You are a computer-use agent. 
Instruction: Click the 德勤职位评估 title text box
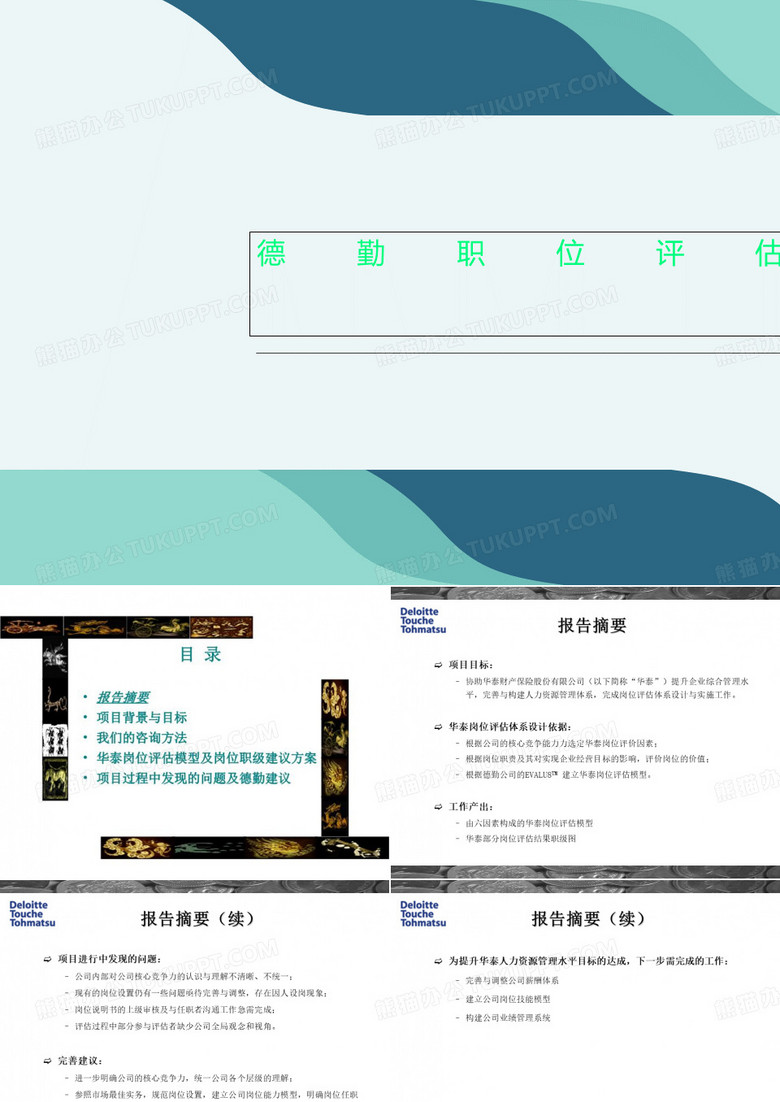pos(514,284)
